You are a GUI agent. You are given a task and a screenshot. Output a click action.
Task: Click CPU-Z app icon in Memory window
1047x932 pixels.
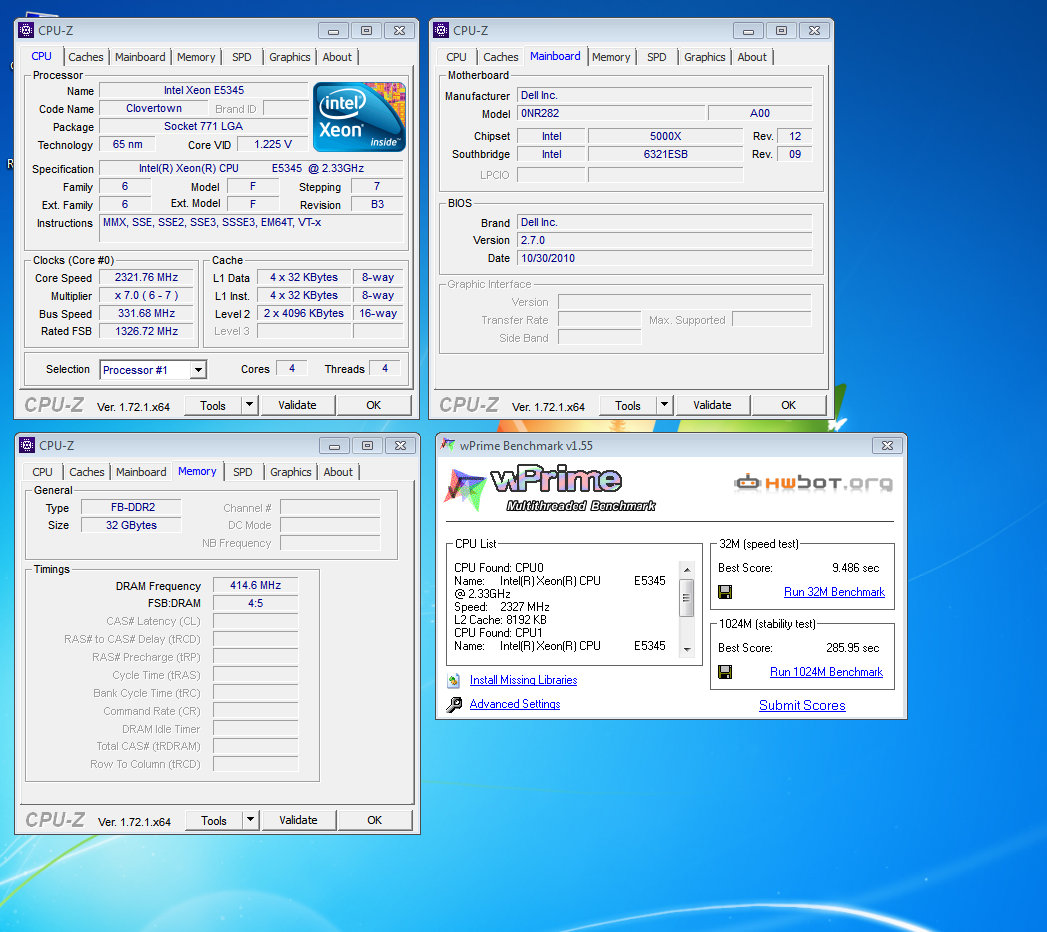[27, 445]
